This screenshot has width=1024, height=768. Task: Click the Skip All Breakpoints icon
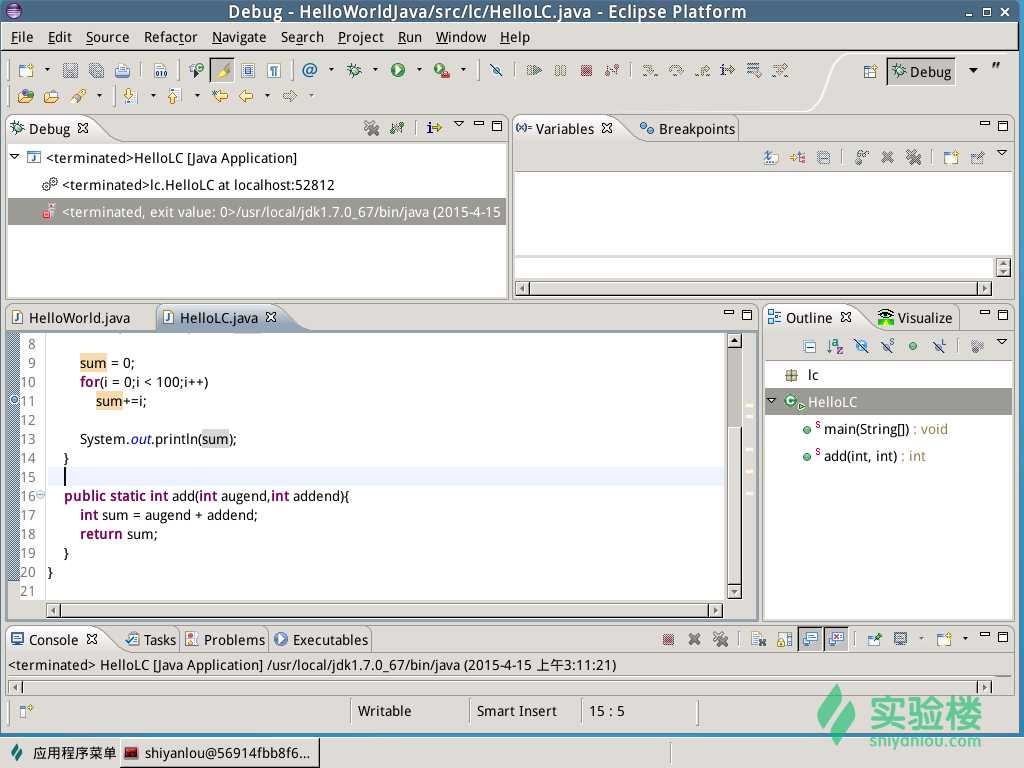pos(496,70)
